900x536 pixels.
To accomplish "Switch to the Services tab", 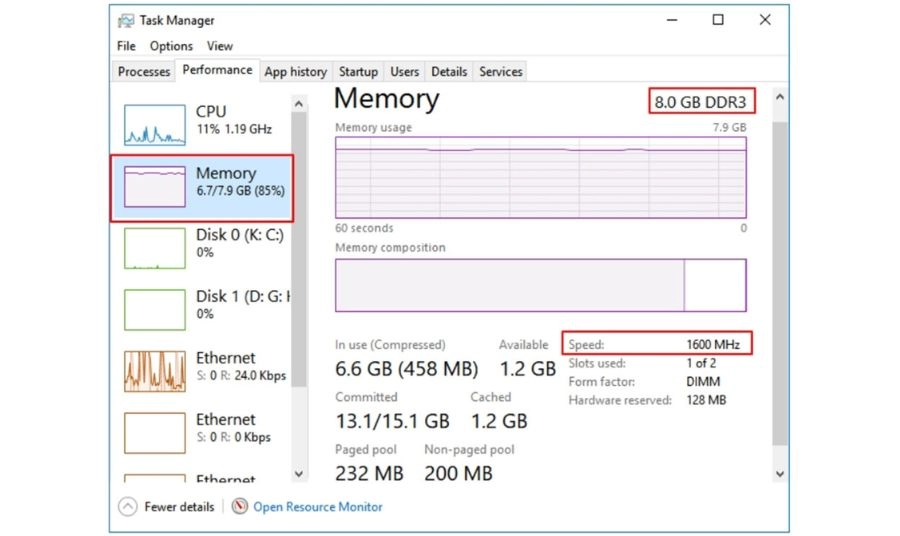I will [x=501, y=72].
